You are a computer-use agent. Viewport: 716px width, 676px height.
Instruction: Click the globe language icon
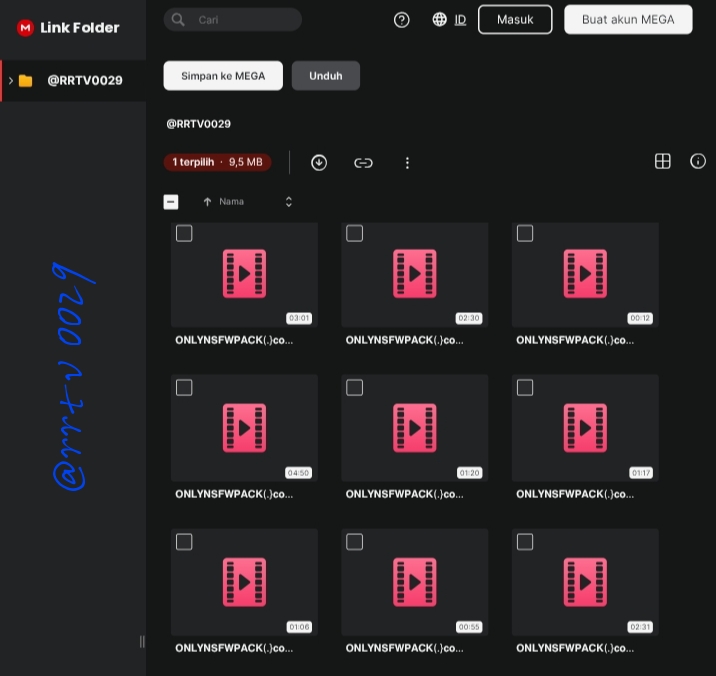click(439, 19)
